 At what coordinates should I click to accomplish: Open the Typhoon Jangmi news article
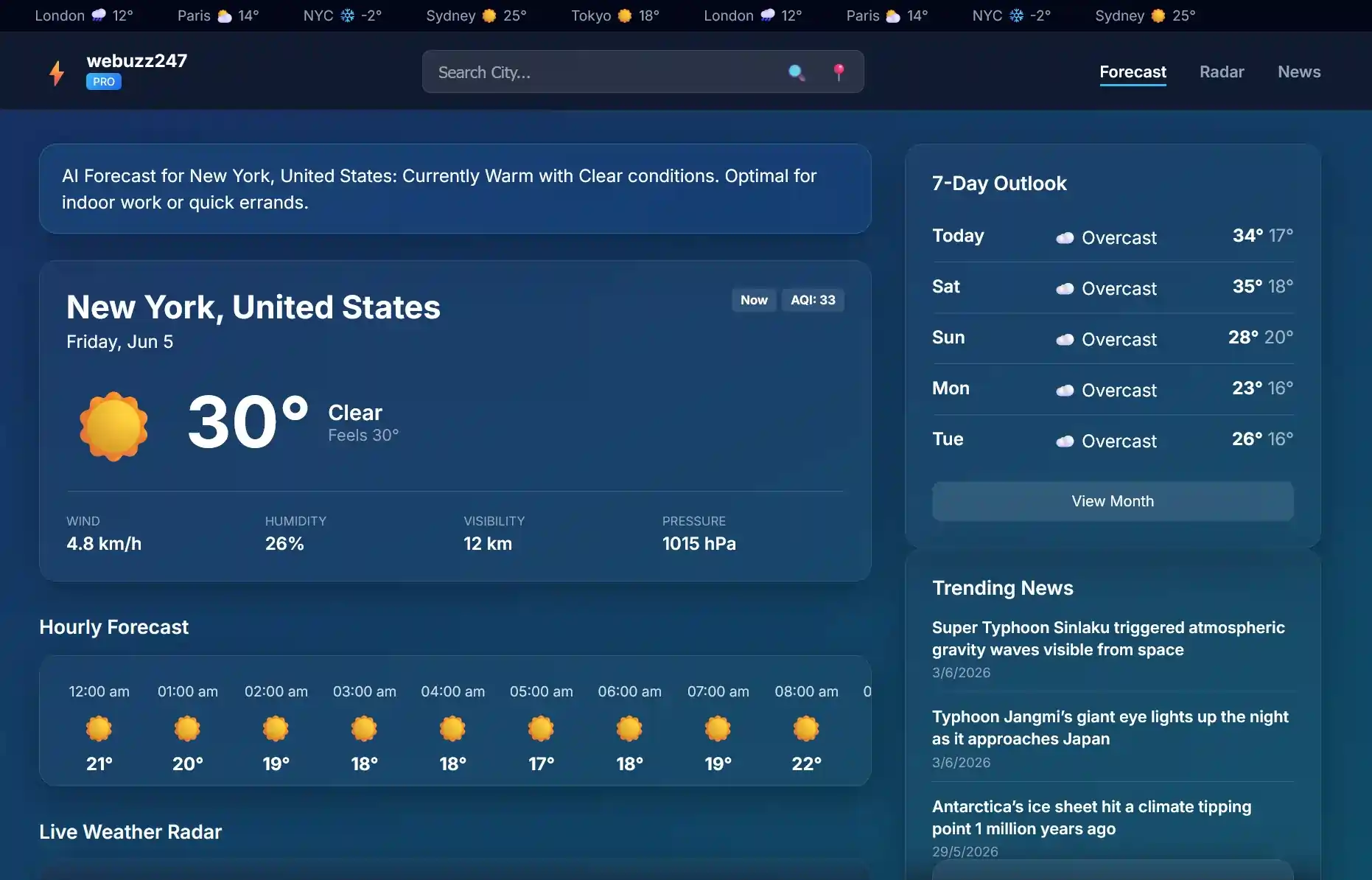click(1110, 727)
